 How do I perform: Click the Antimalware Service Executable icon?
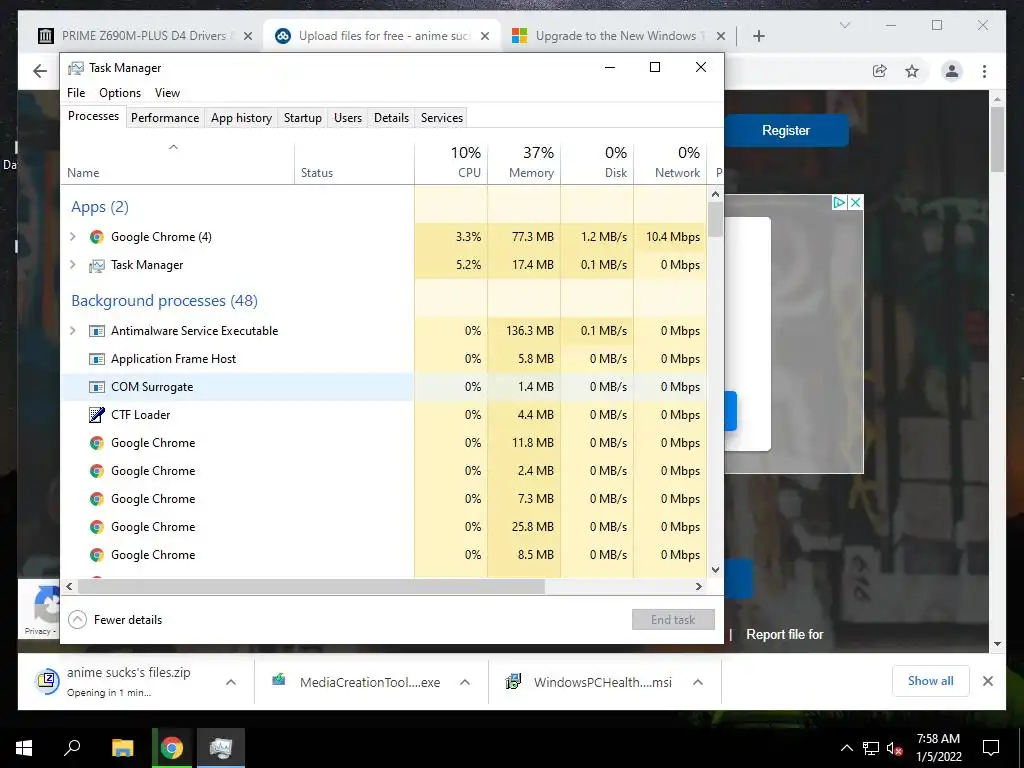click(97, 331)
